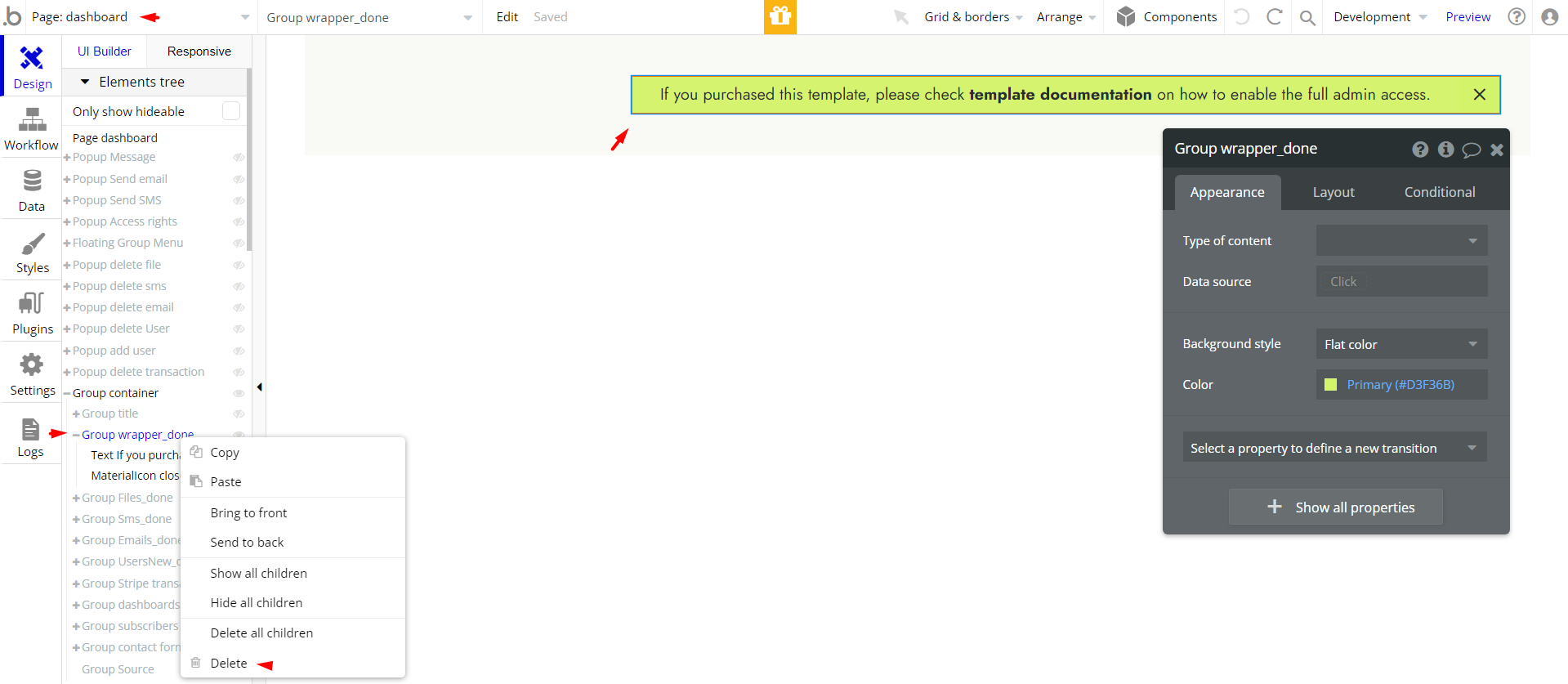The height and width of the screenshot is (684, 1568).
Task: Open the Components cube icon
Action: [1126, 16]
